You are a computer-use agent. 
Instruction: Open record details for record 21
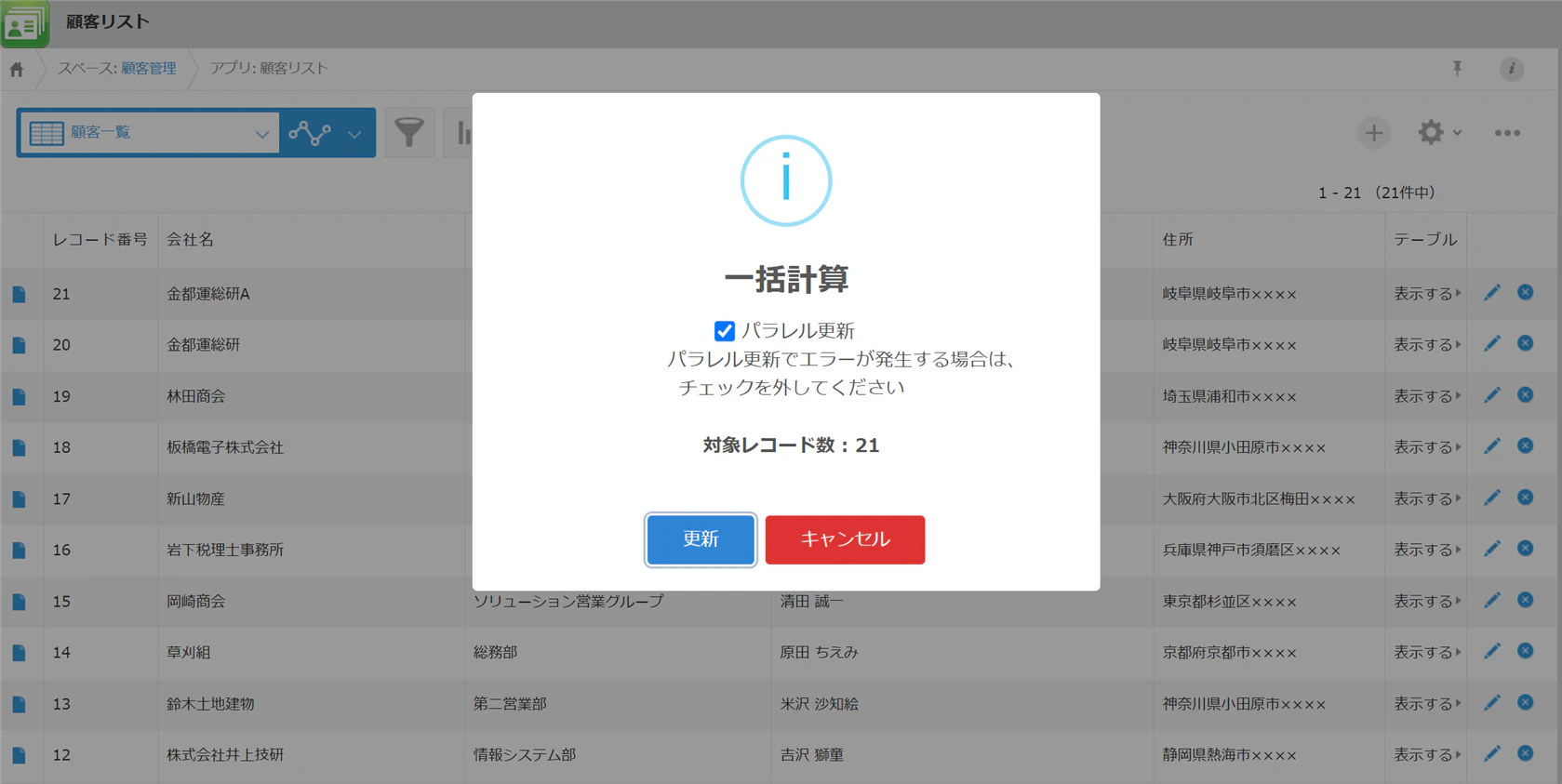coord(19,294)
